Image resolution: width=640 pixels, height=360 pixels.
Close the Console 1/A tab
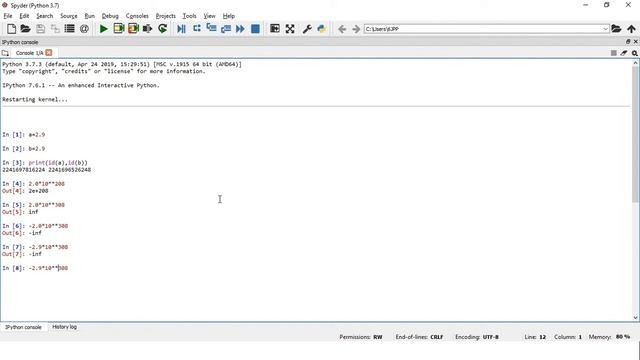coord(49,53)
